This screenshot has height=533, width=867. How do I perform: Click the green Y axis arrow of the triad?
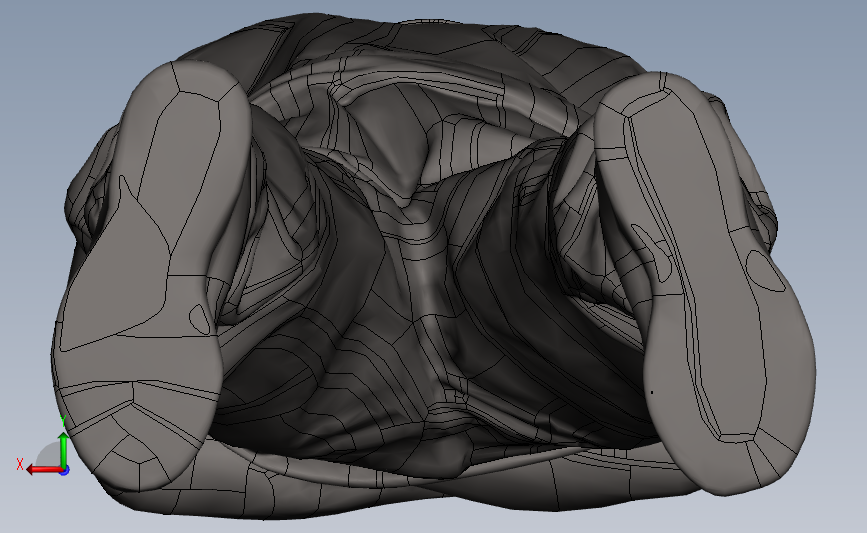(64, 450)
